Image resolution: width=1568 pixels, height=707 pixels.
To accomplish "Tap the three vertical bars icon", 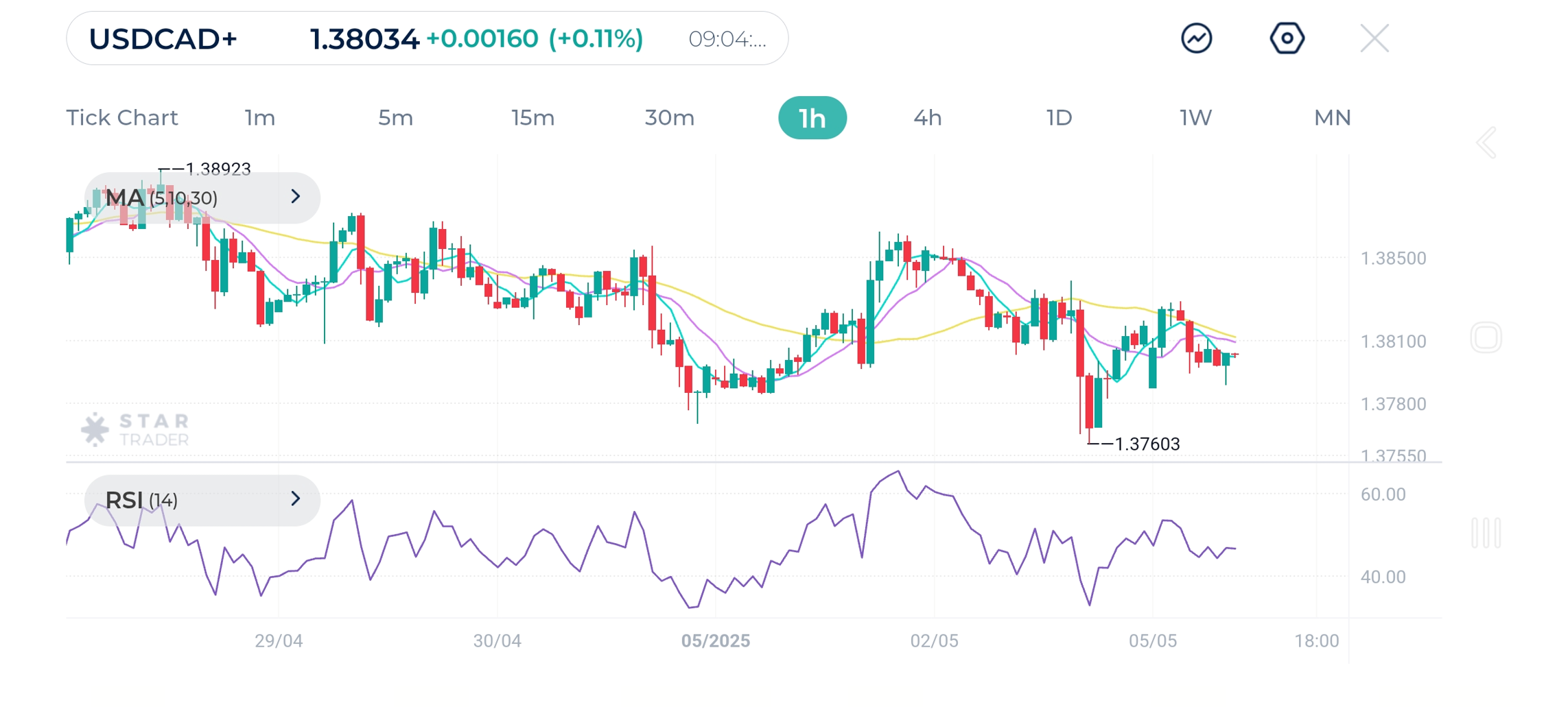I will pos(1486,533).
